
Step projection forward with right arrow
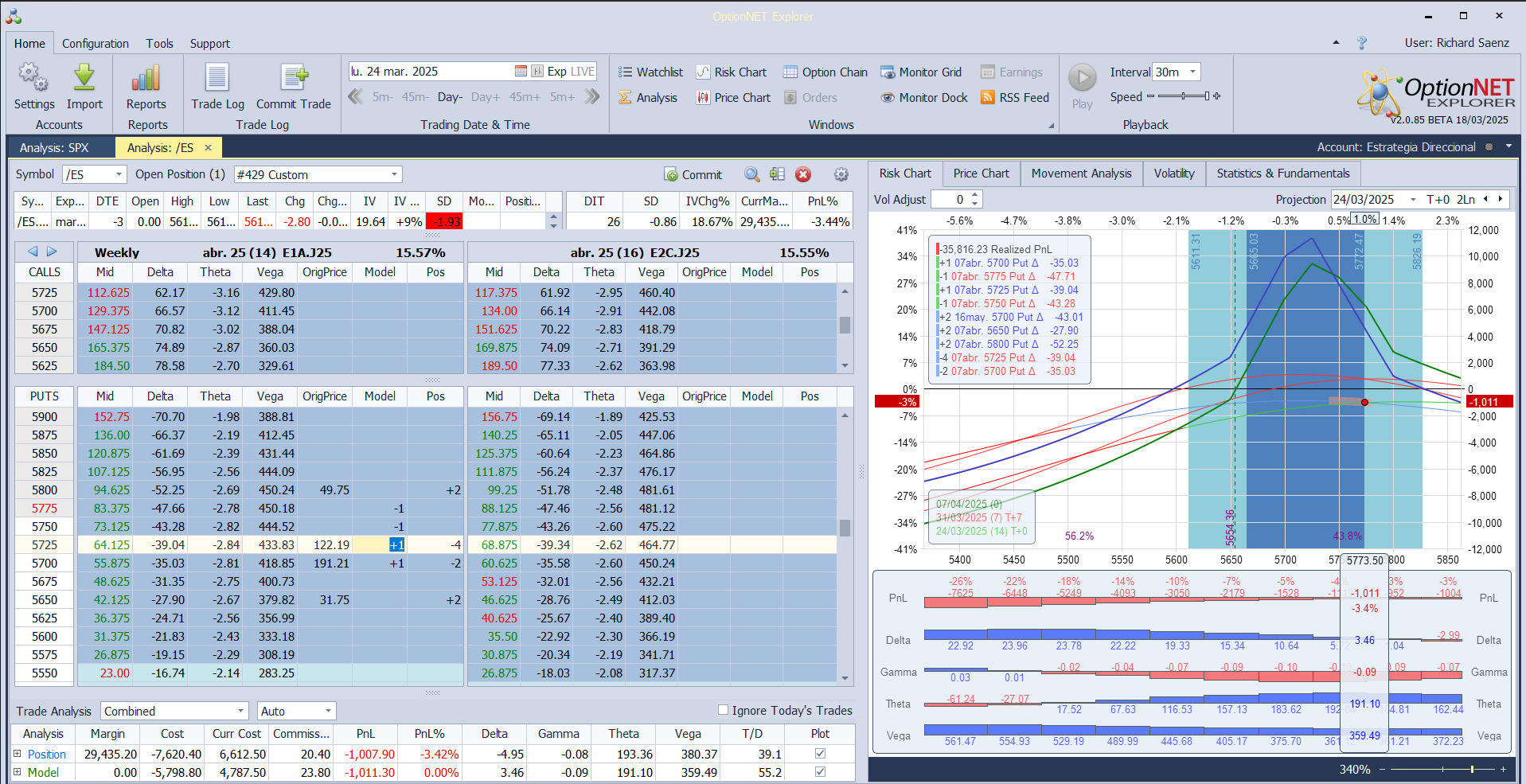coord(1500,199)
